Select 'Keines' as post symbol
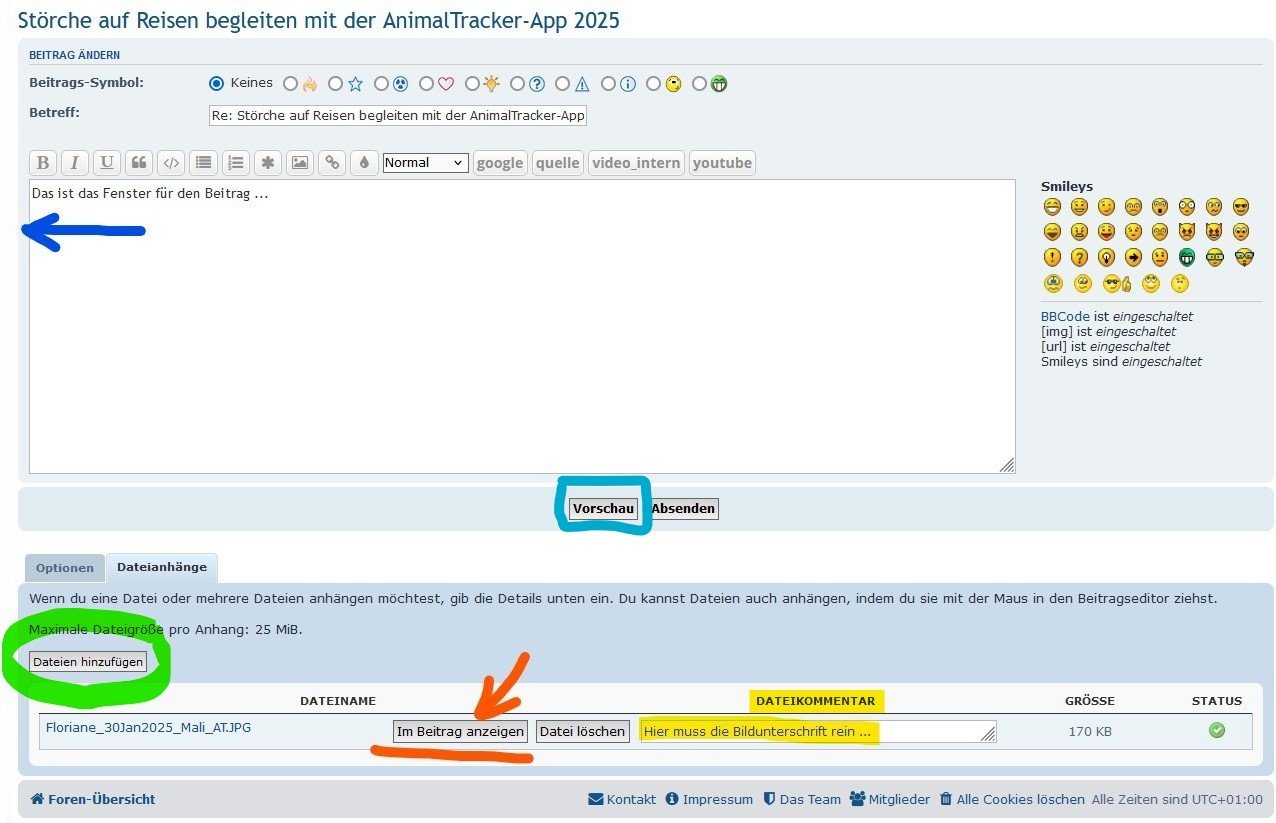The image size is (1276, 823). (216, 84)
